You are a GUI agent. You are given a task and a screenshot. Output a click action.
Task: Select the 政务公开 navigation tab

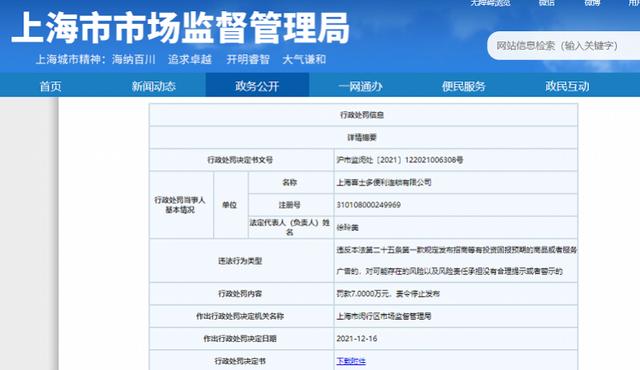(x=257, y=86)
